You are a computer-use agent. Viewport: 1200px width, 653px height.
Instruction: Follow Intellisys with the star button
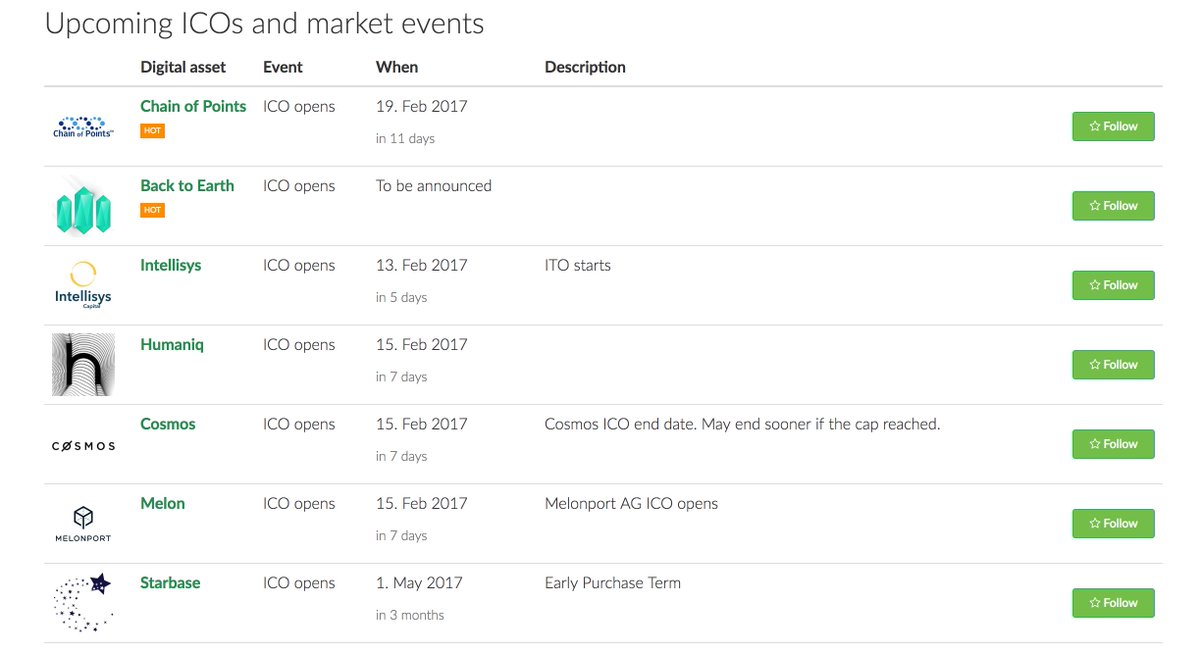tap(1113, 285)
